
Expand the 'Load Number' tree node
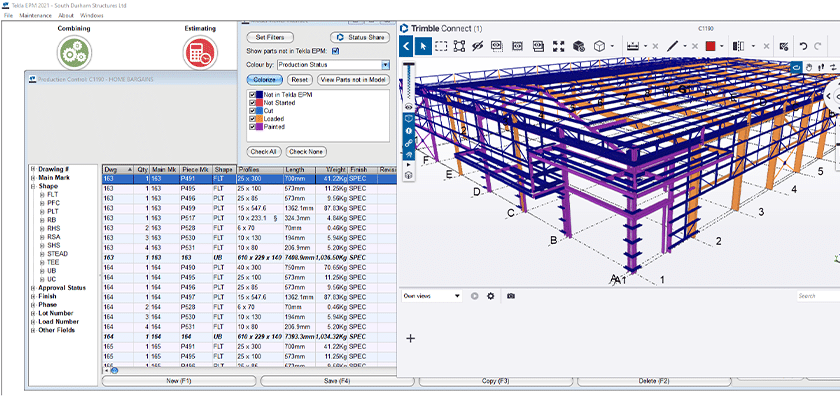click(x=33, y=322)
